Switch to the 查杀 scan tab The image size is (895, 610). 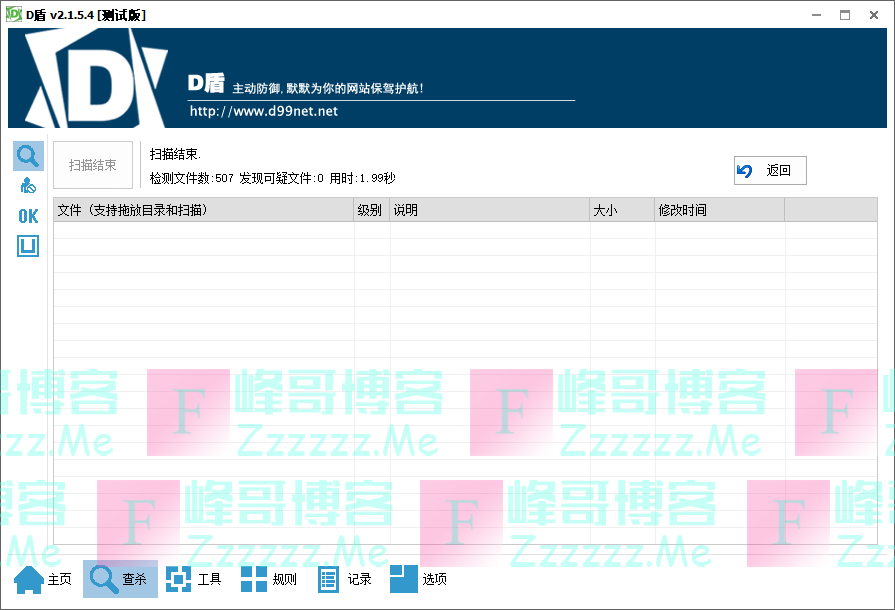coord(120,579)
